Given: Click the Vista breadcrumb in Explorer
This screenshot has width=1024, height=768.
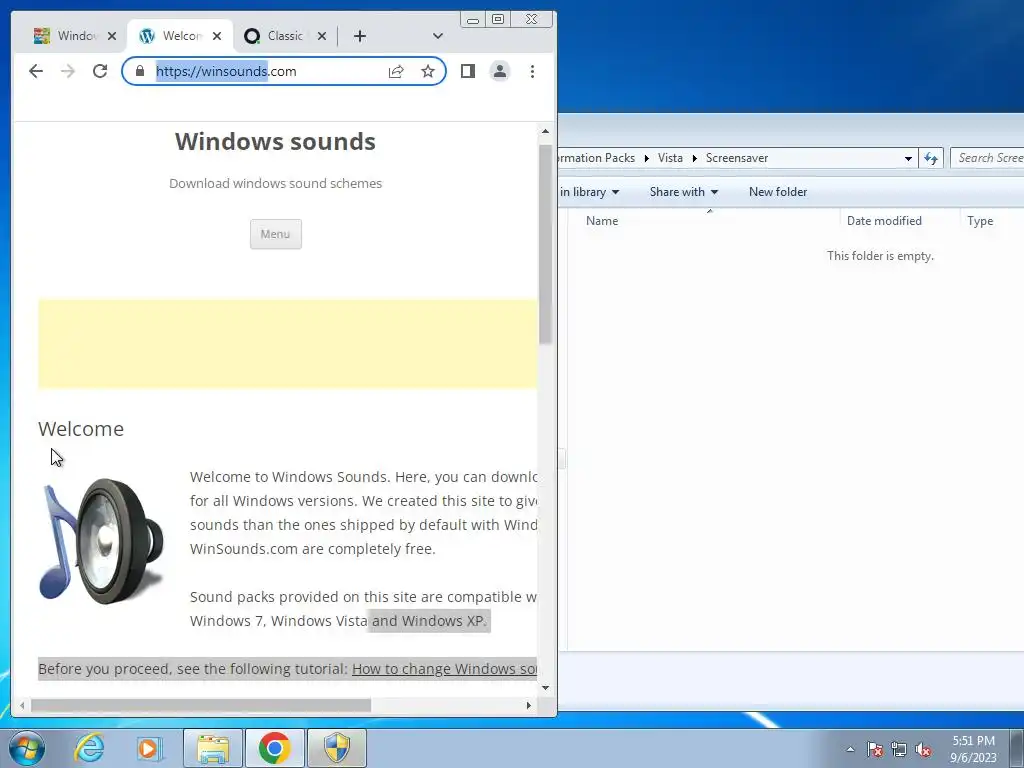Looking at the screenshot, I should tap(670, 158).
